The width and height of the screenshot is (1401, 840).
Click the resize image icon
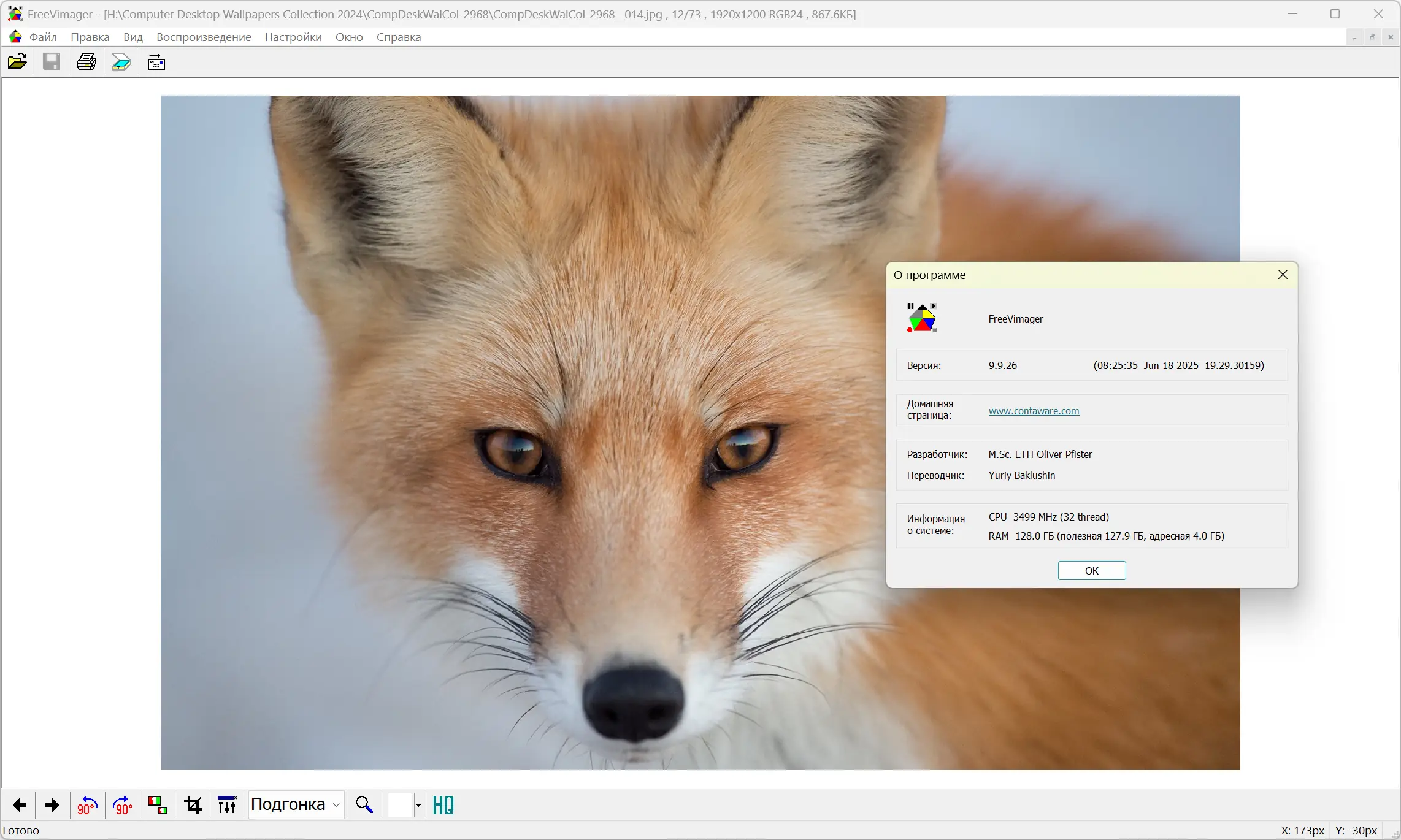point(158,805)
